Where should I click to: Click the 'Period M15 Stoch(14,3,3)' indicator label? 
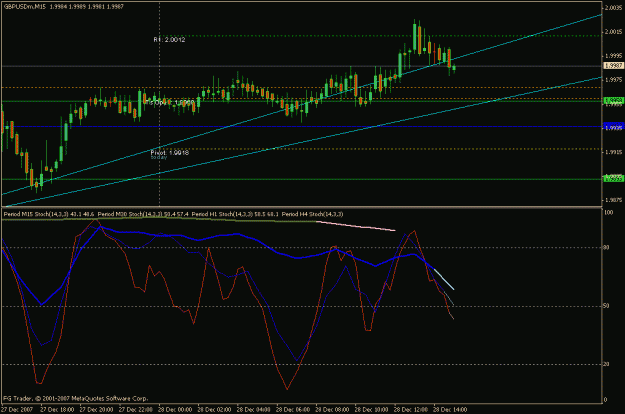pos(36,214)
